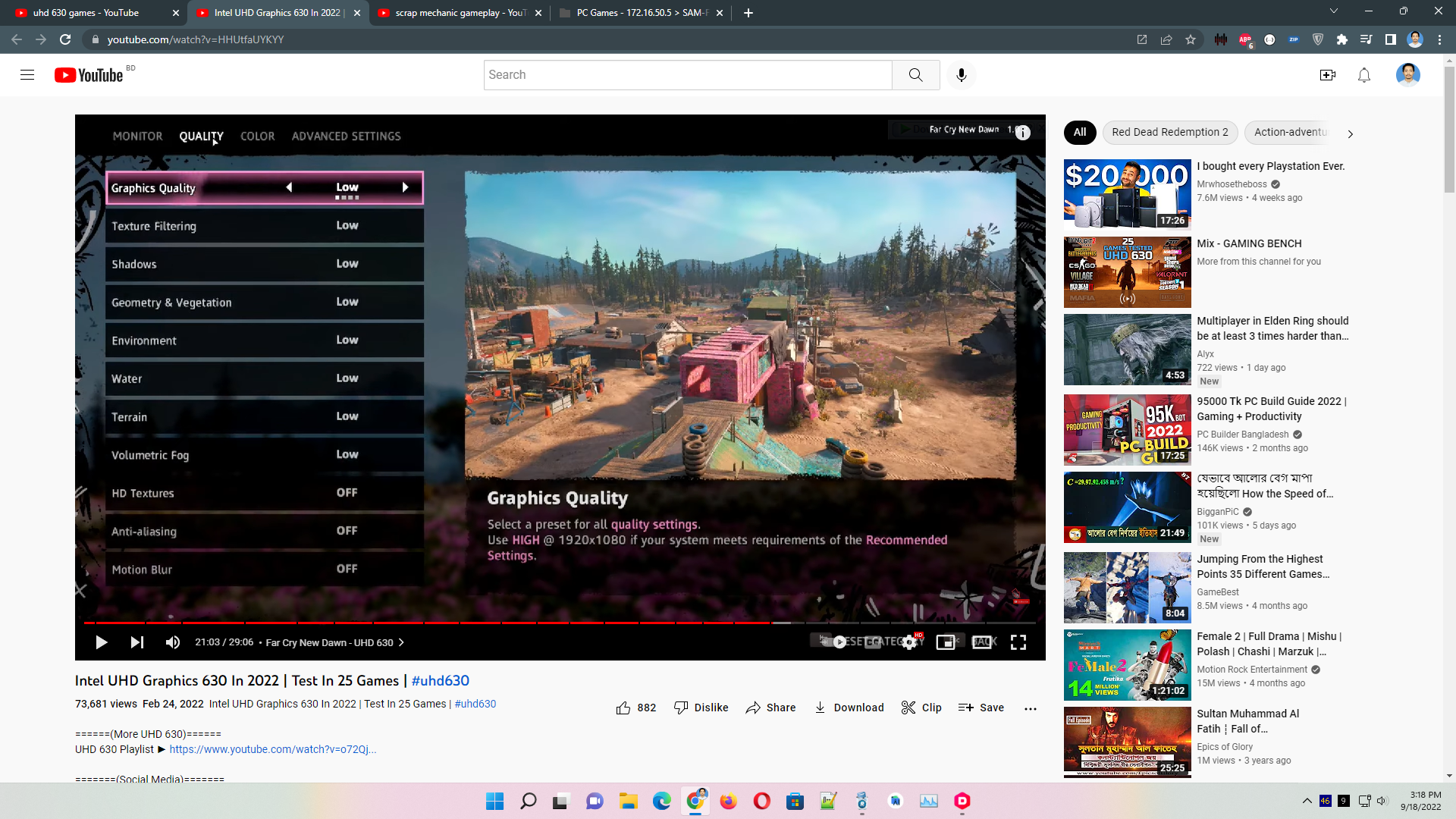This screenshot has height=819, width=1456.
Task: Toggle the browser side panel
Action: click(1390, 39)
